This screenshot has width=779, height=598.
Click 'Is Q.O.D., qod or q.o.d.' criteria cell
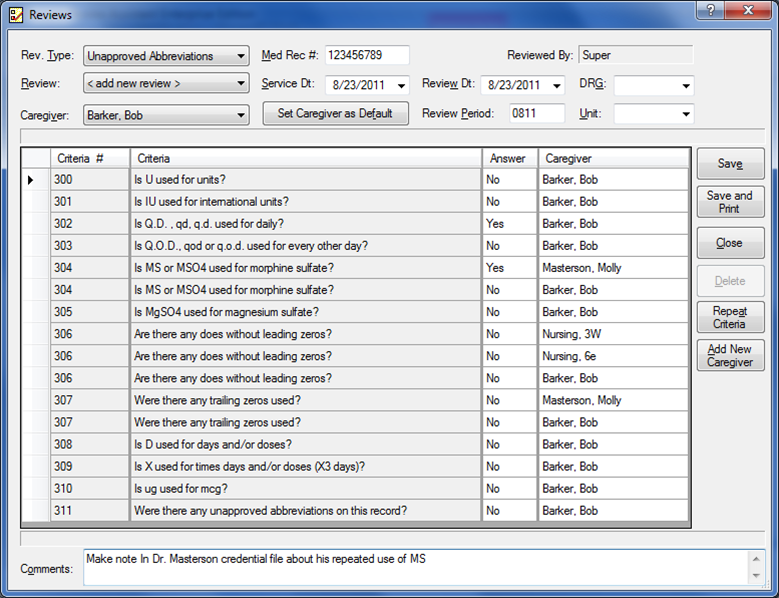[306, 246]
